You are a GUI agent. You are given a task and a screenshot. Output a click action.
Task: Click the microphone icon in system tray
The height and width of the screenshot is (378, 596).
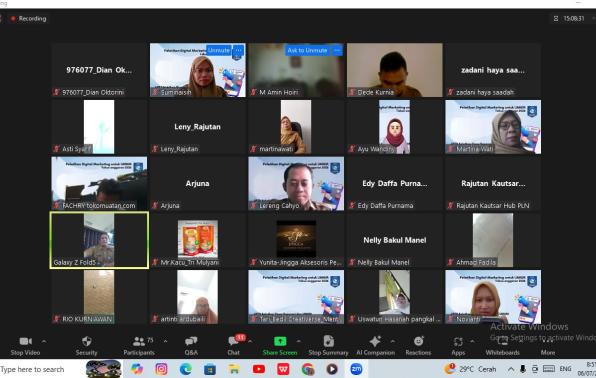523,369
